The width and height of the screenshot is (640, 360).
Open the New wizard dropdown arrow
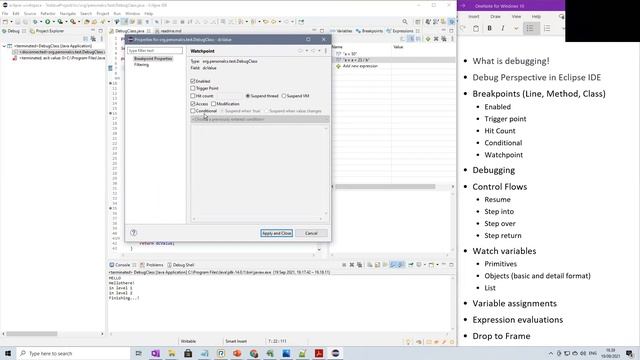click(x=11, y=22)
